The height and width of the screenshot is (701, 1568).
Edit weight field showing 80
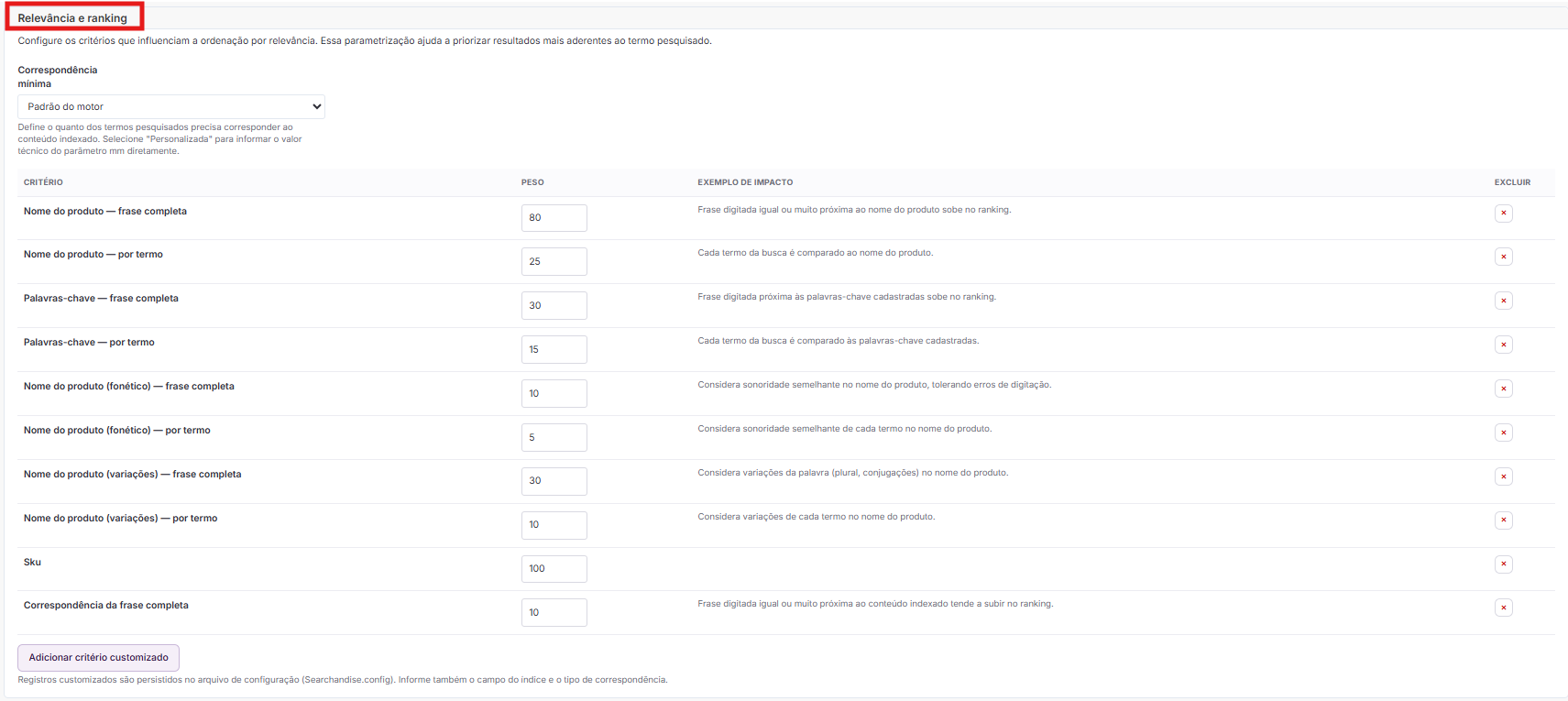554,218
